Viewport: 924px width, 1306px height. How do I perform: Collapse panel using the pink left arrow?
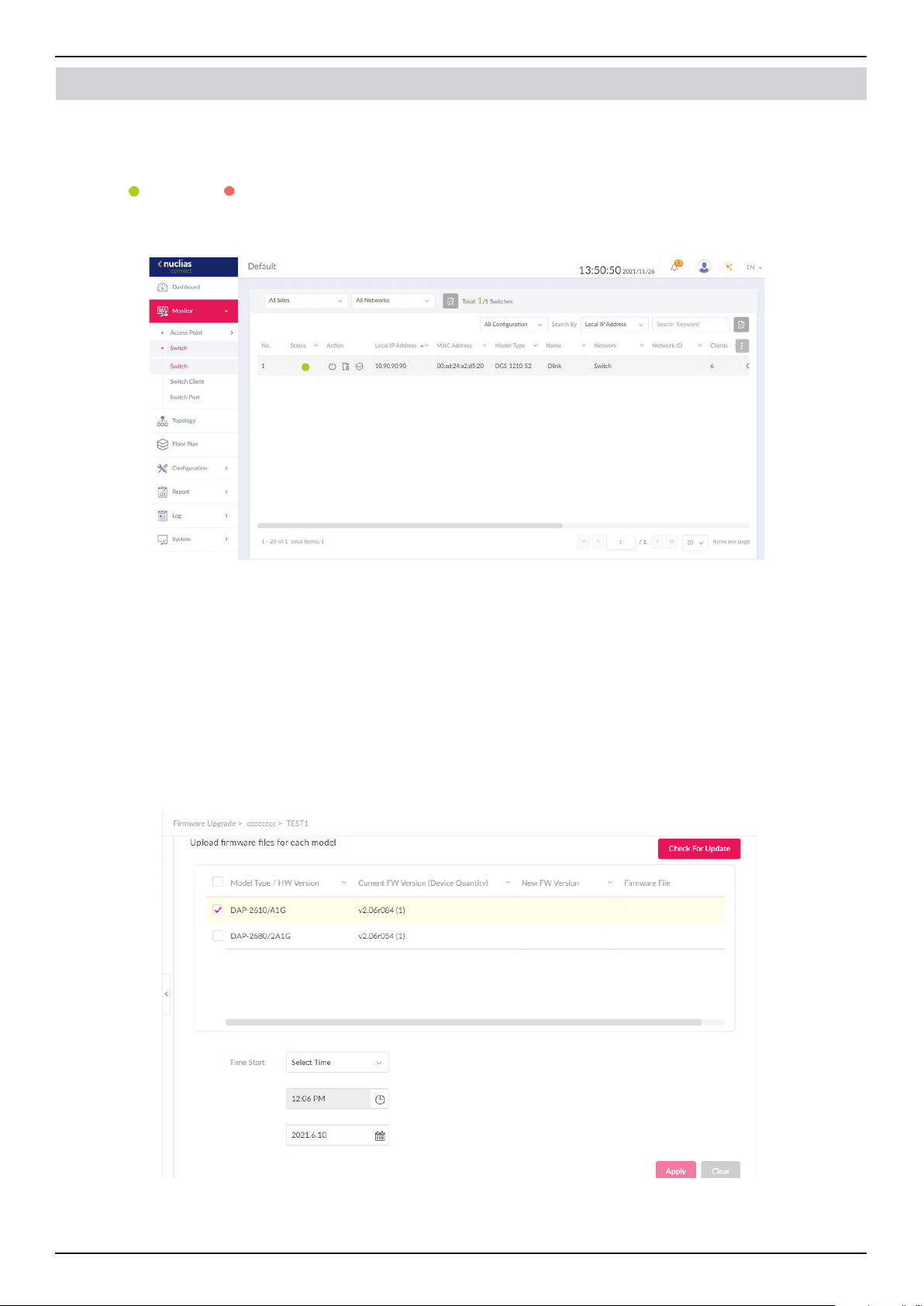167,994
